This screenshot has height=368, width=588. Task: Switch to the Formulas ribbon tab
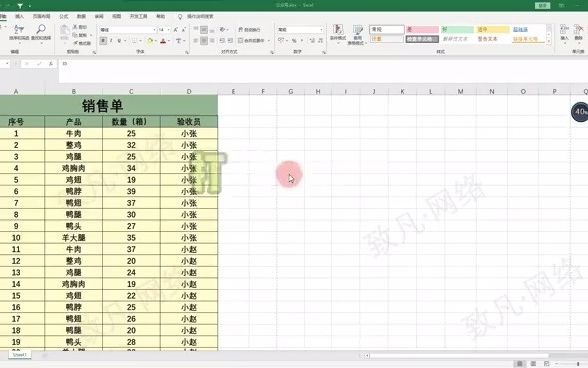pos(64,17)
